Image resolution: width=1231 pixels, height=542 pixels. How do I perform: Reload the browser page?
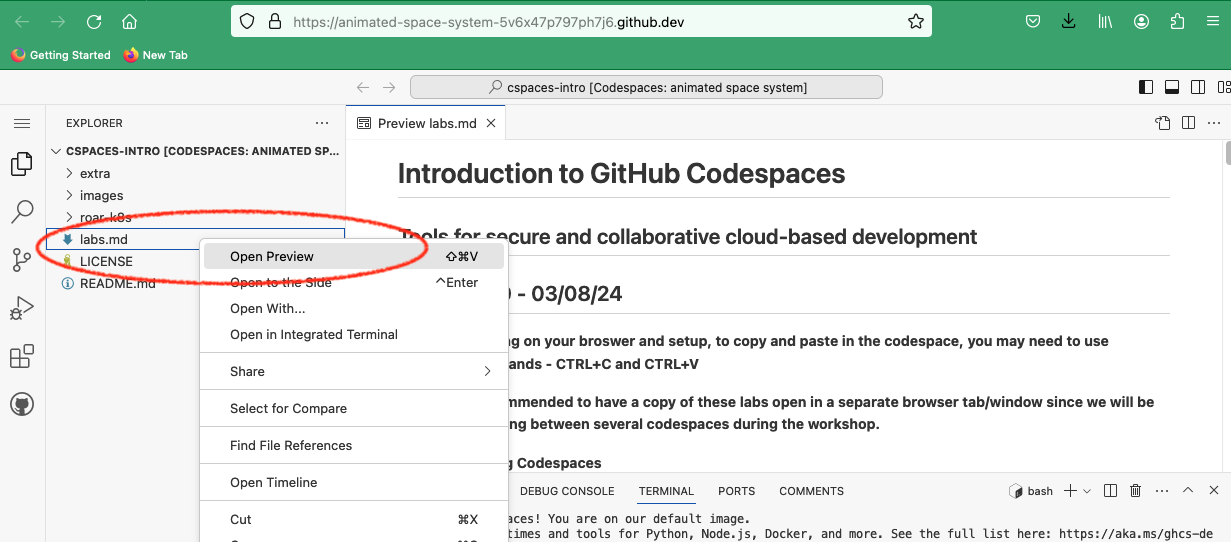point(94,21)
